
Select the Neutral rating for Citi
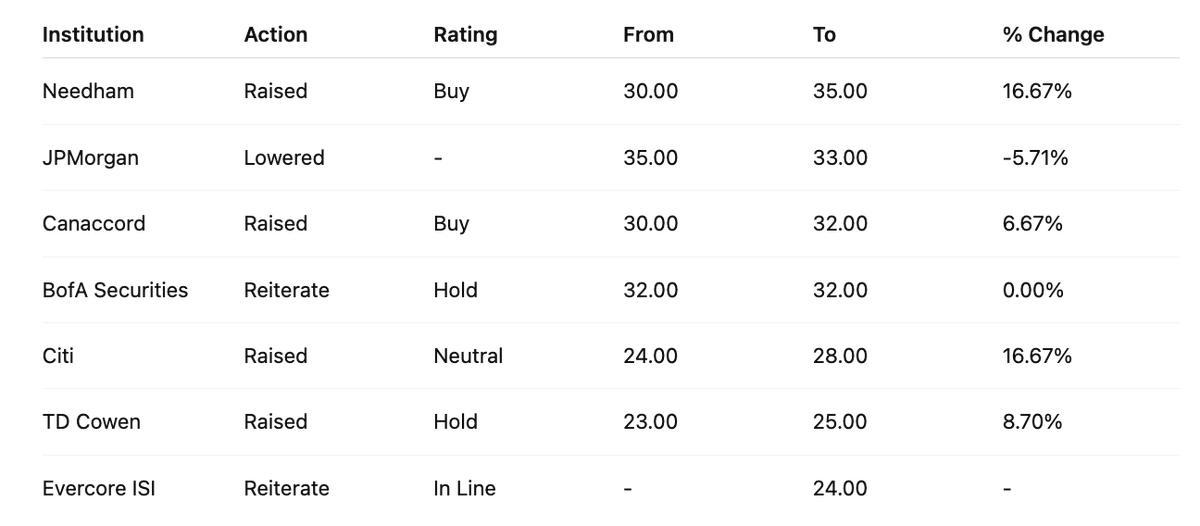coord(468,356)
